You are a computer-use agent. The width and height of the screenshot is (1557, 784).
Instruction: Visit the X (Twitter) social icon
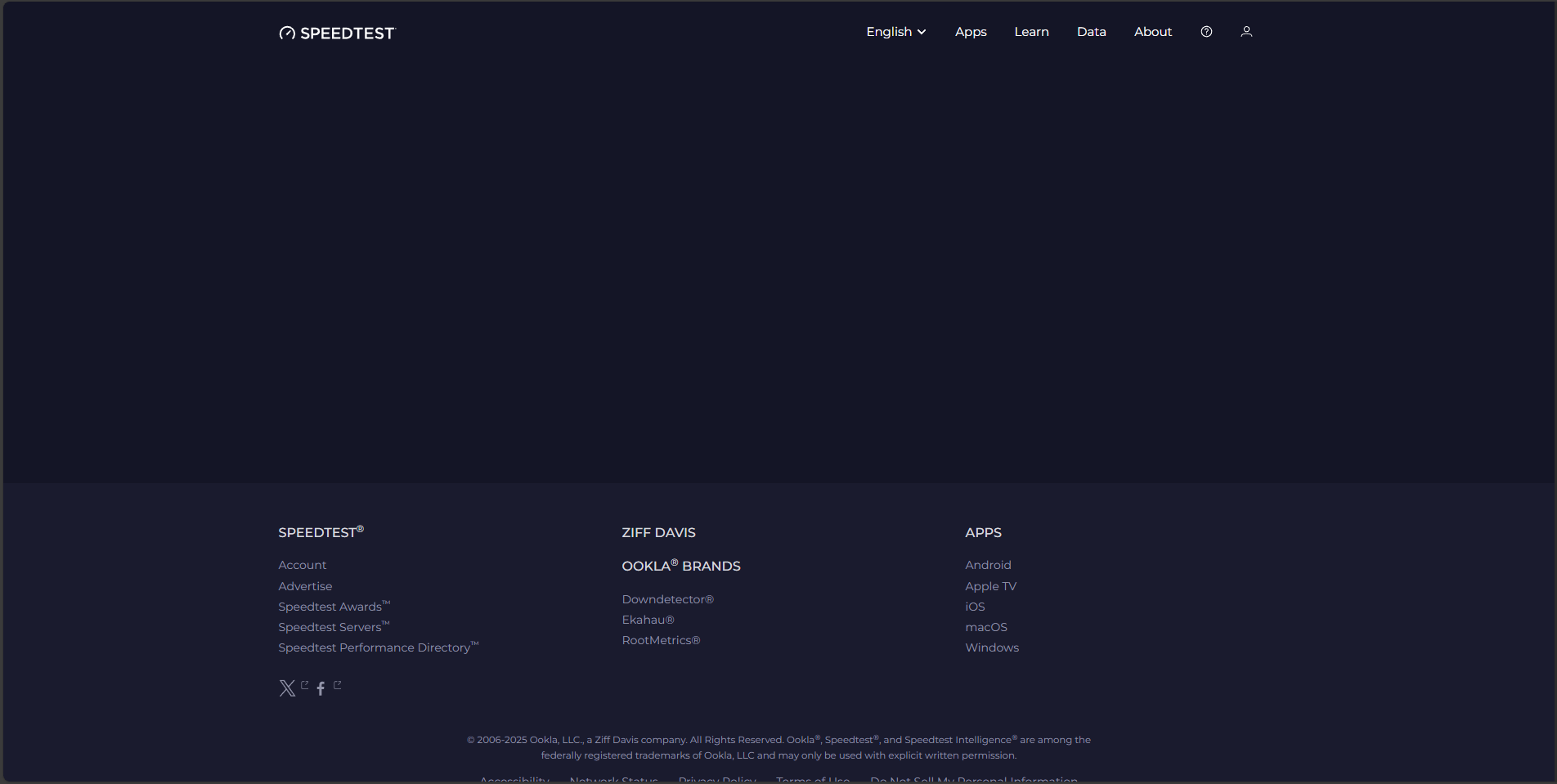click(x=287, y=688)
